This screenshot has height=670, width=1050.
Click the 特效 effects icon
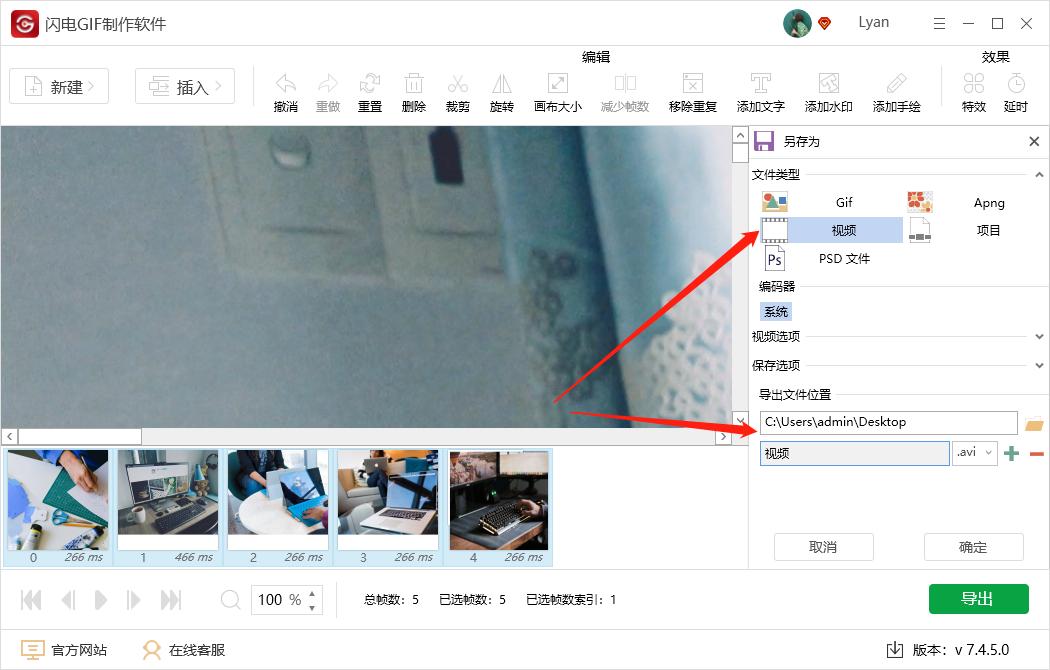973,90
